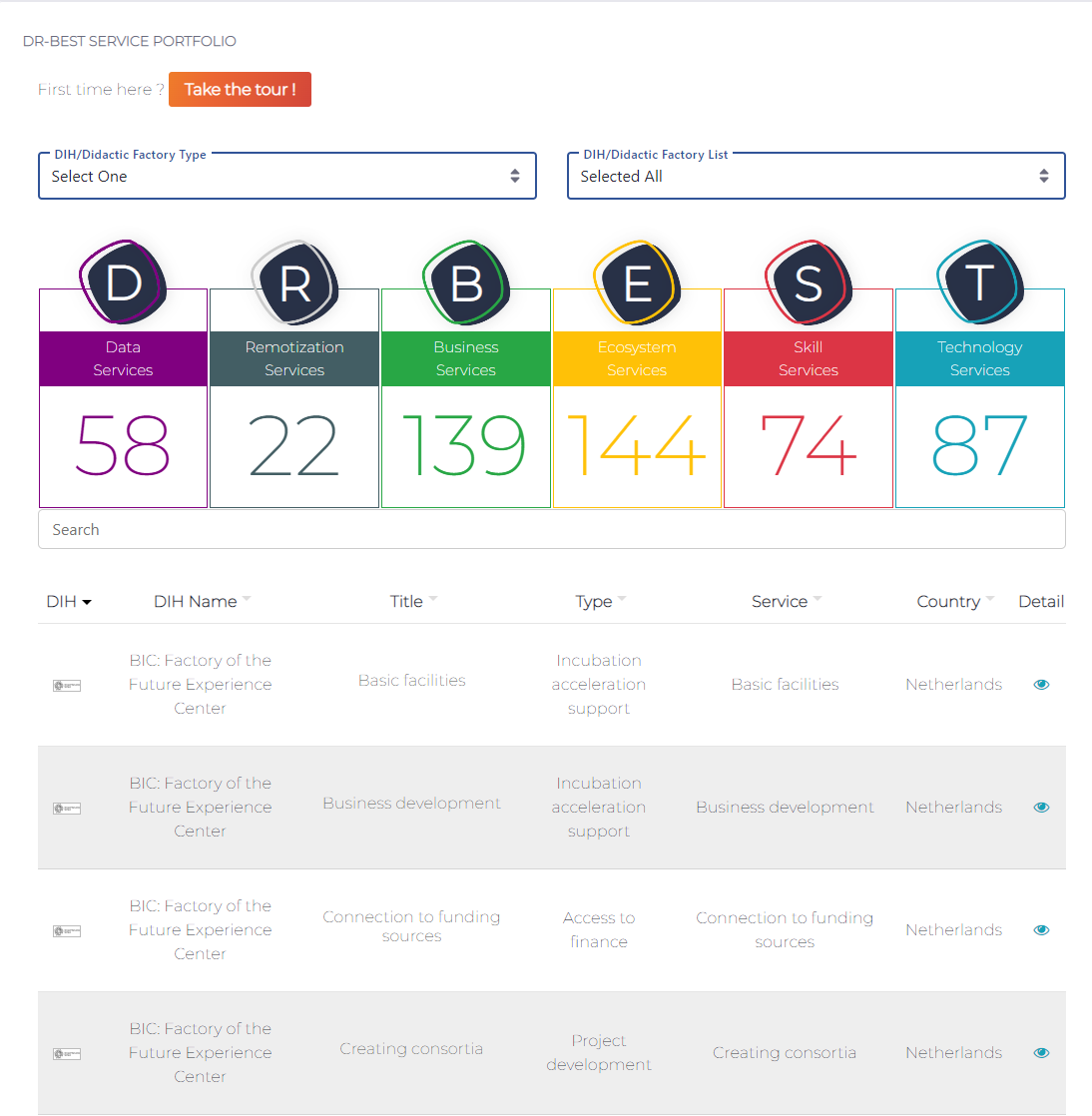Choose the T Technology Services badge icon
This screenshot has width=1092, height=1116.
coord(980,282)
